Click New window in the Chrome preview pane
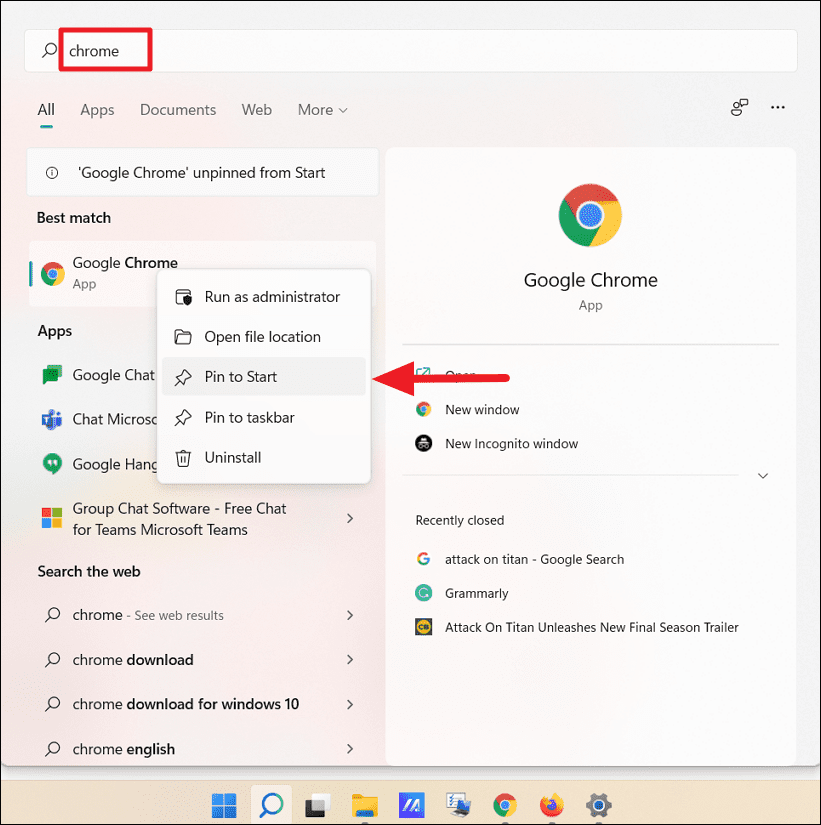This screenshot has width=821, height=825. pos(482,409)
